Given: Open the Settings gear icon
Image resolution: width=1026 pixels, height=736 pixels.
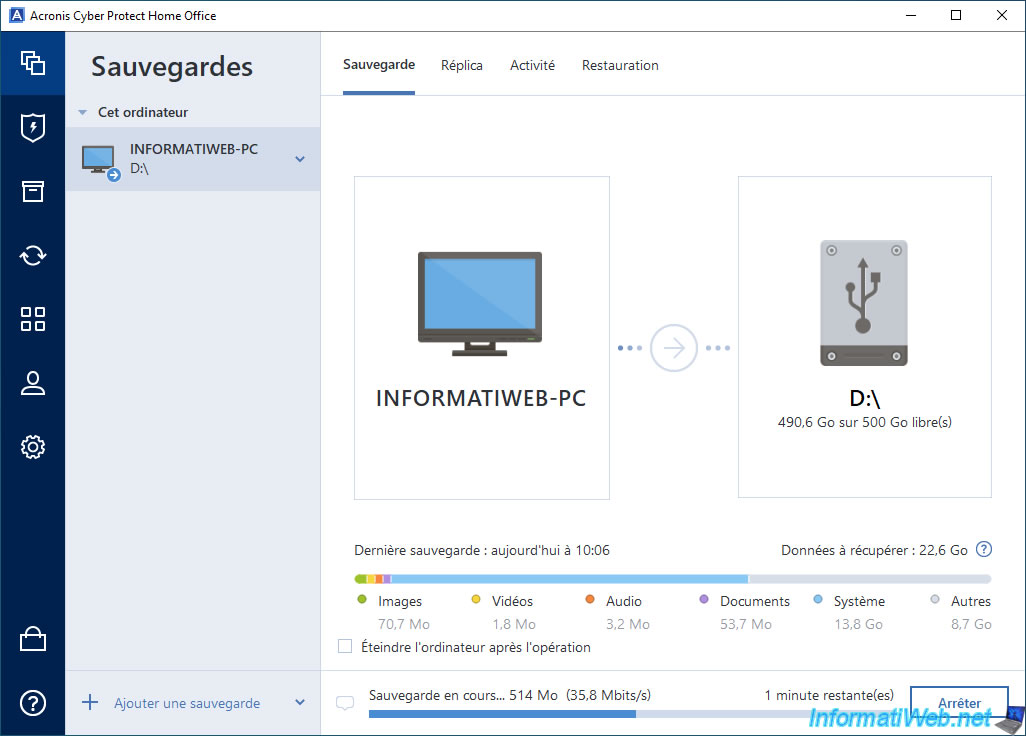Looking at the screenshot, I should 33,447.
